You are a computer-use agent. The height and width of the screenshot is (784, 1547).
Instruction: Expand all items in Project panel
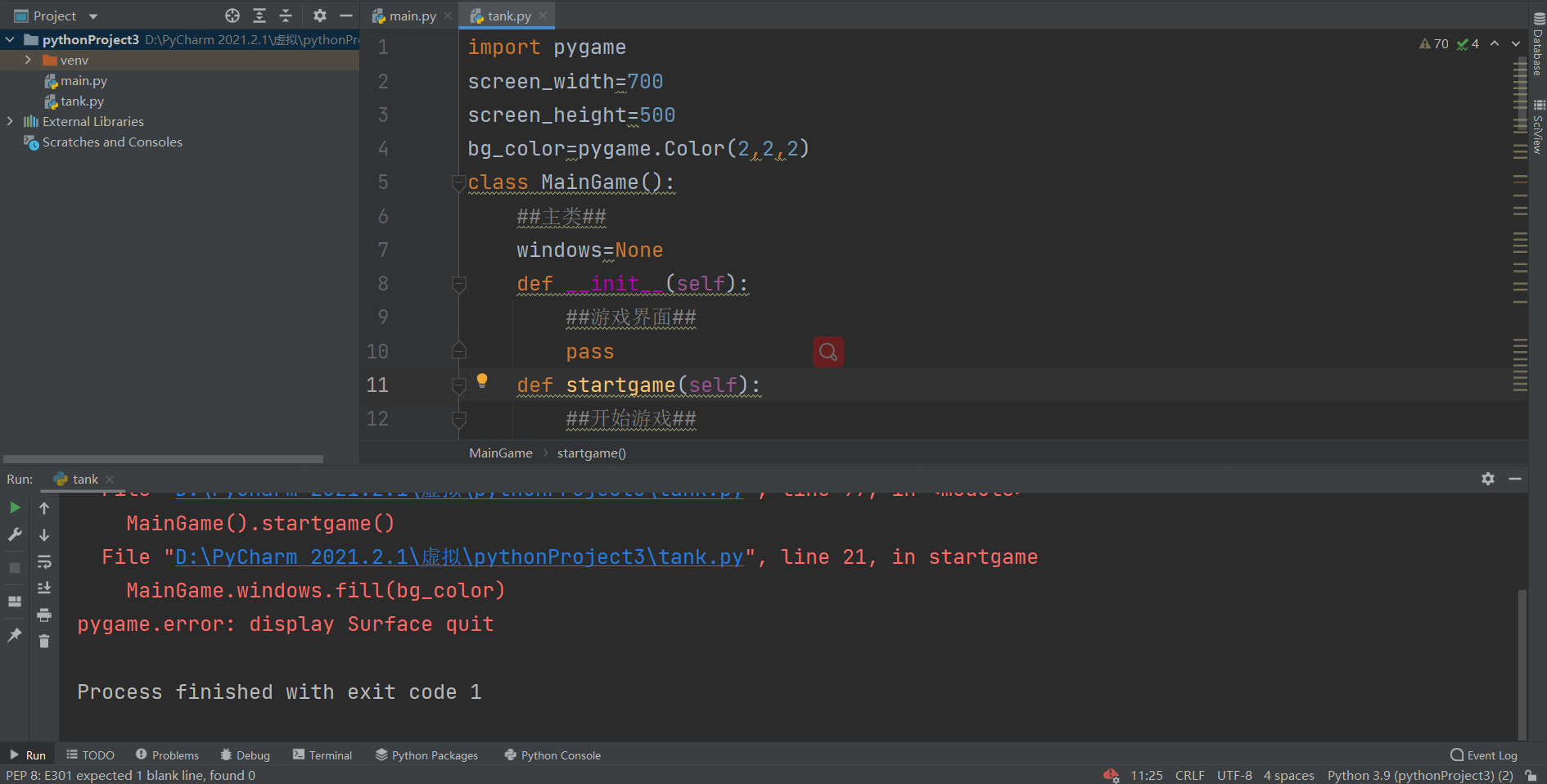(259, 16)
